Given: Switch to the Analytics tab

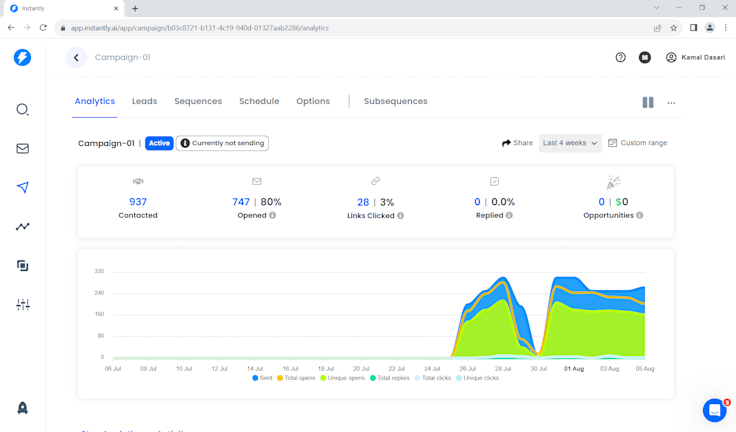Looking at the screenshot, I should pyautogui.click(x=95, y=101).
